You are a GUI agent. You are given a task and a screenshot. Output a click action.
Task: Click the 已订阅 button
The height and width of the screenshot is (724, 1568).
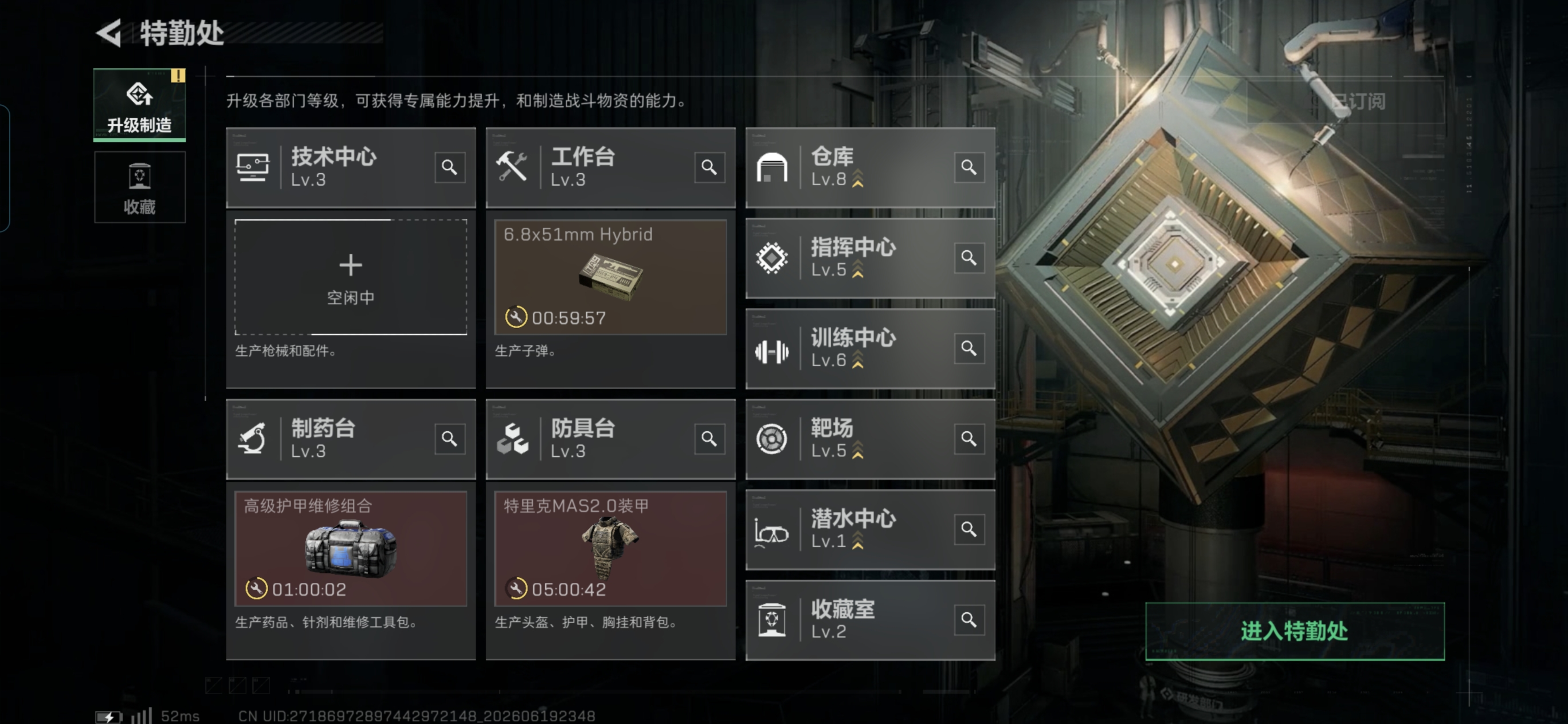[x=1345, y=101]
